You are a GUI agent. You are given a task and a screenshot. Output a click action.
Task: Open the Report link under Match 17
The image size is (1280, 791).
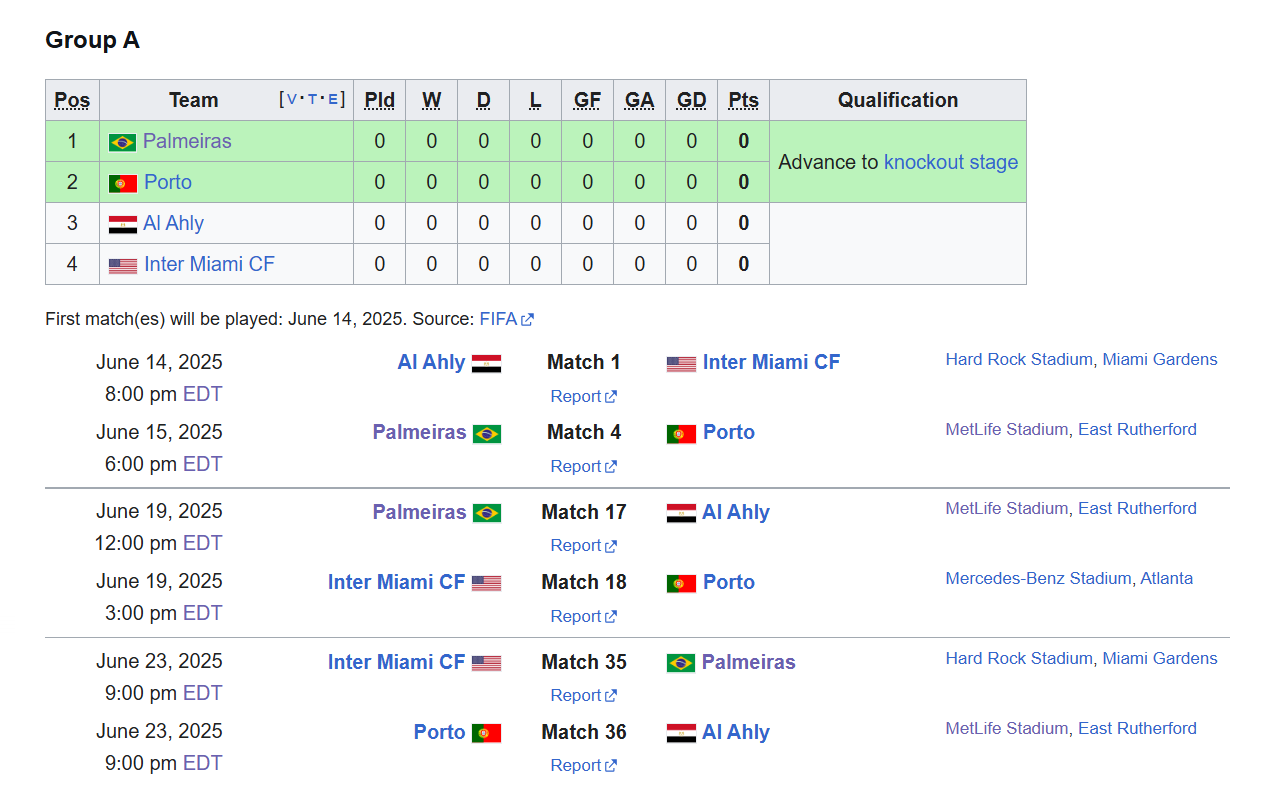583,545
